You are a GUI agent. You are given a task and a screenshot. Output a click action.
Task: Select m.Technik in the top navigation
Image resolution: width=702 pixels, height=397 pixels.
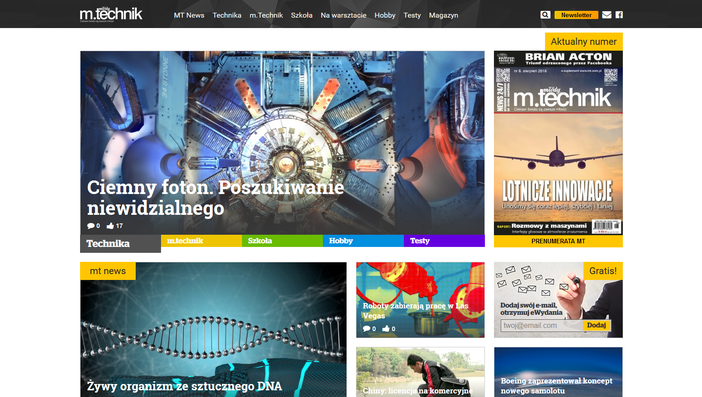tap(266, 15)
